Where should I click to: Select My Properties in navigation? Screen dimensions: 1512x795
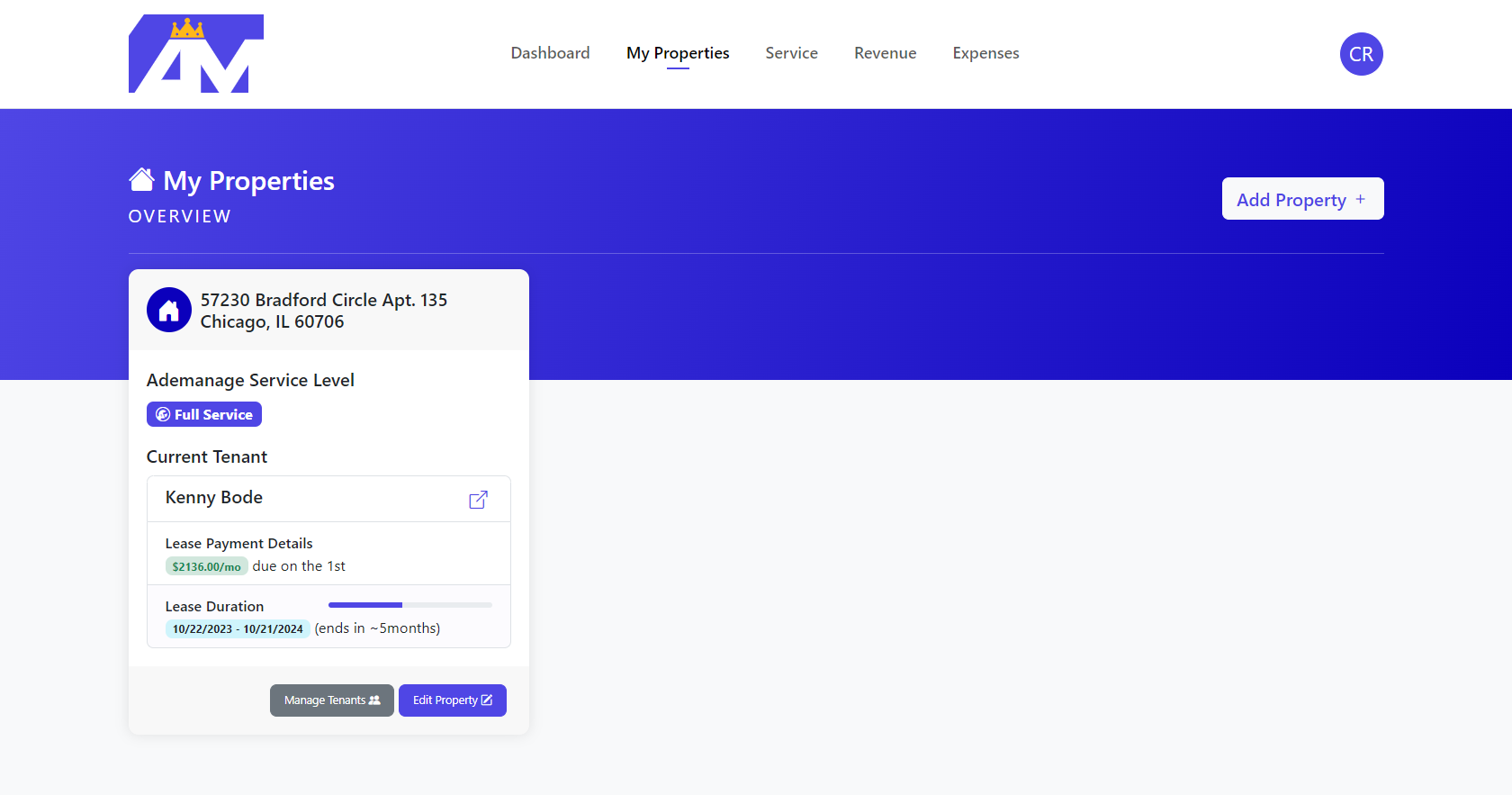678,53
